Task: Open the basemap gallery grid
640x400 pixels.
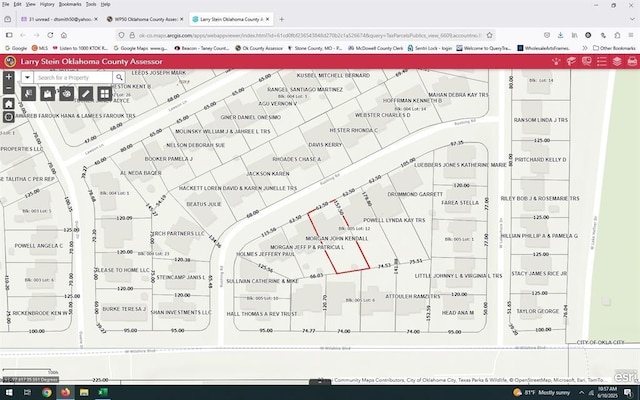Action: (x=105, y=94)
